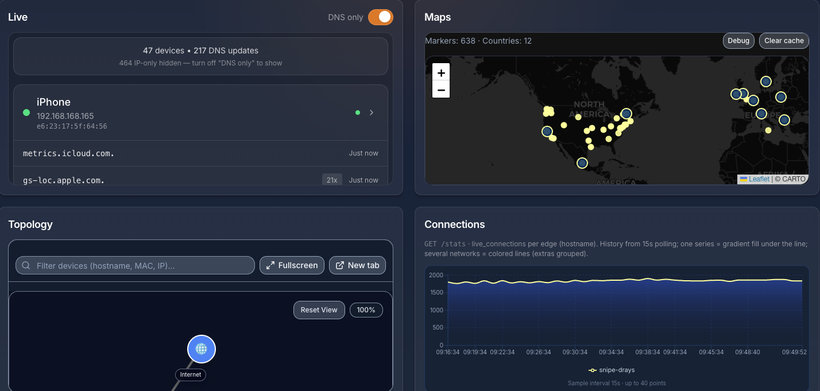
Task: Toggle the DNS only switch
Action: (380, 17)
